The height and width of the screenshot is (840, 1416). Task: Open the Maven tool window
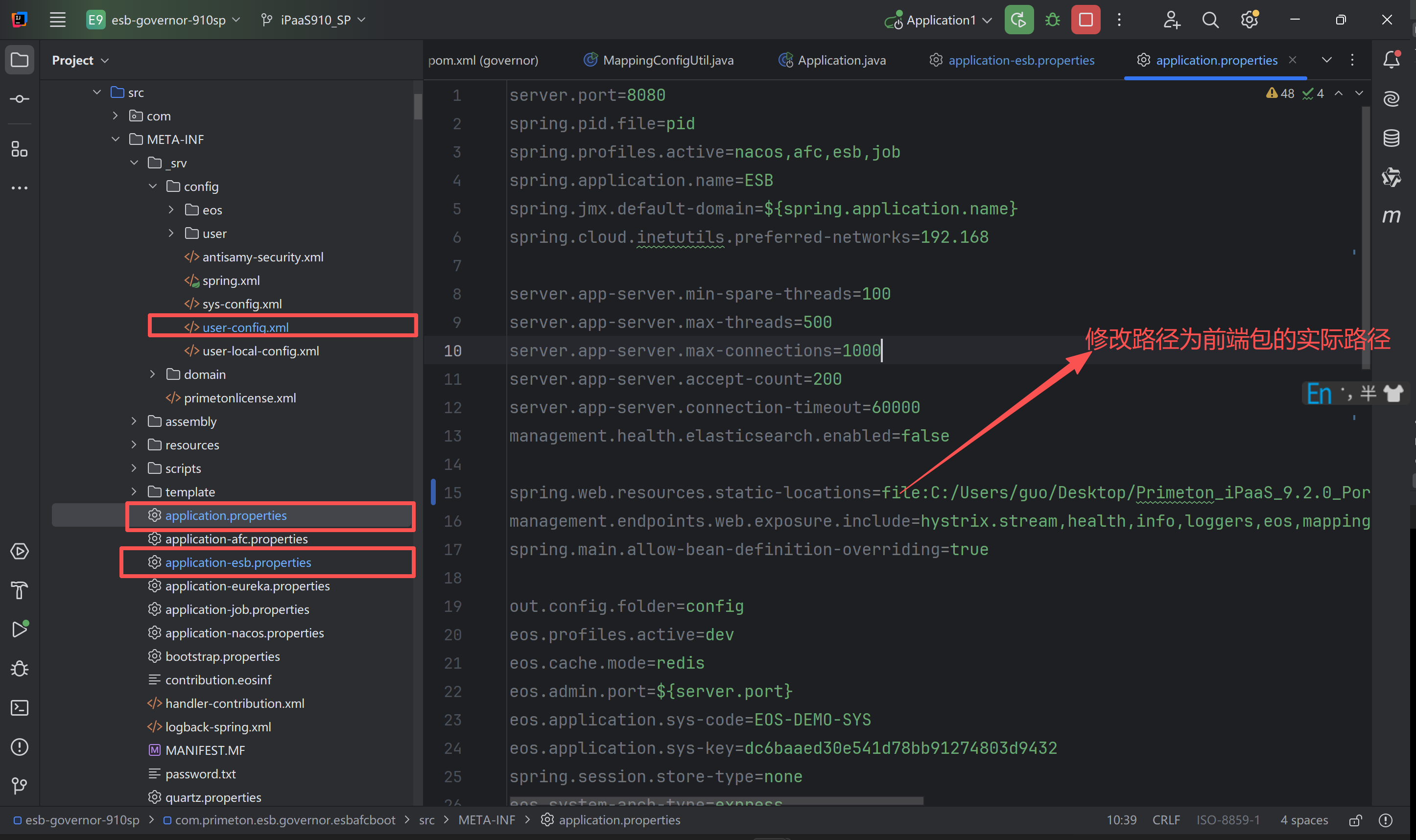pos(1391,216)
